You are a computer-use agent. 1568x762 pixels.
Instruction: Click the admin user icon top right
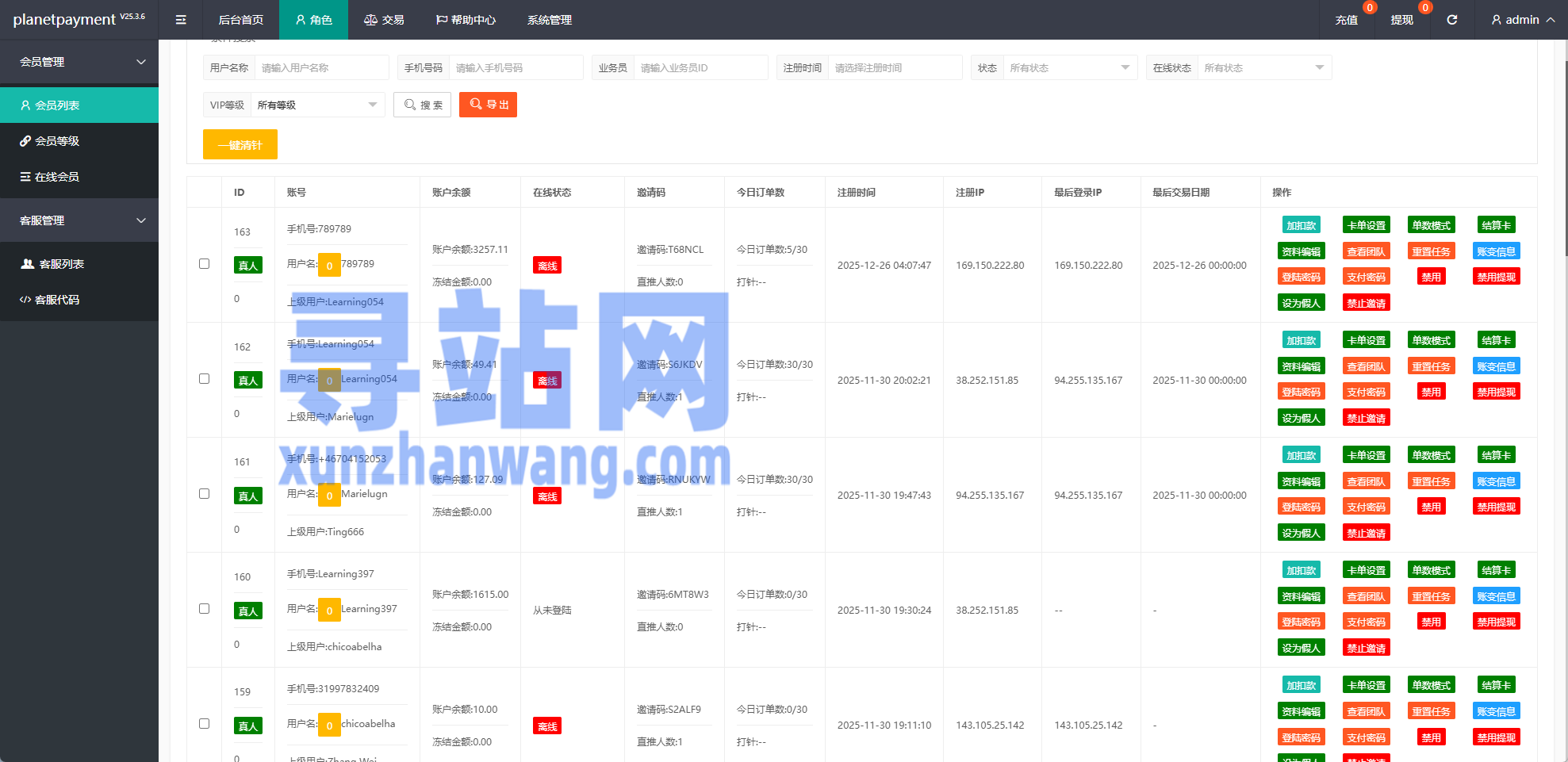click(x=1496, y=19)
